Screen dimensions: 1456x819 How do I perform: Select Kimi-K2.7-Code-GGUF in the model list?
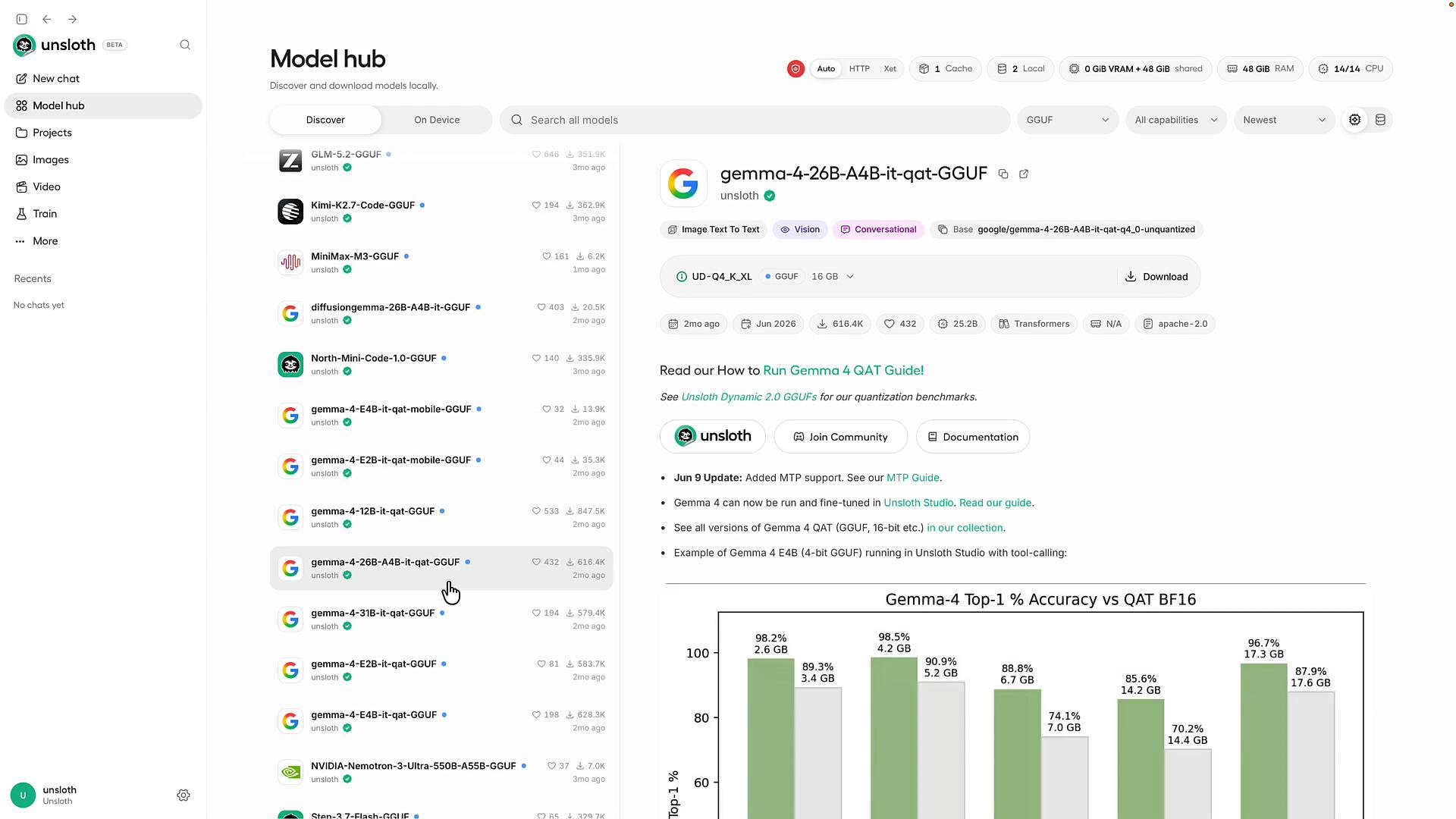[441, 212]
